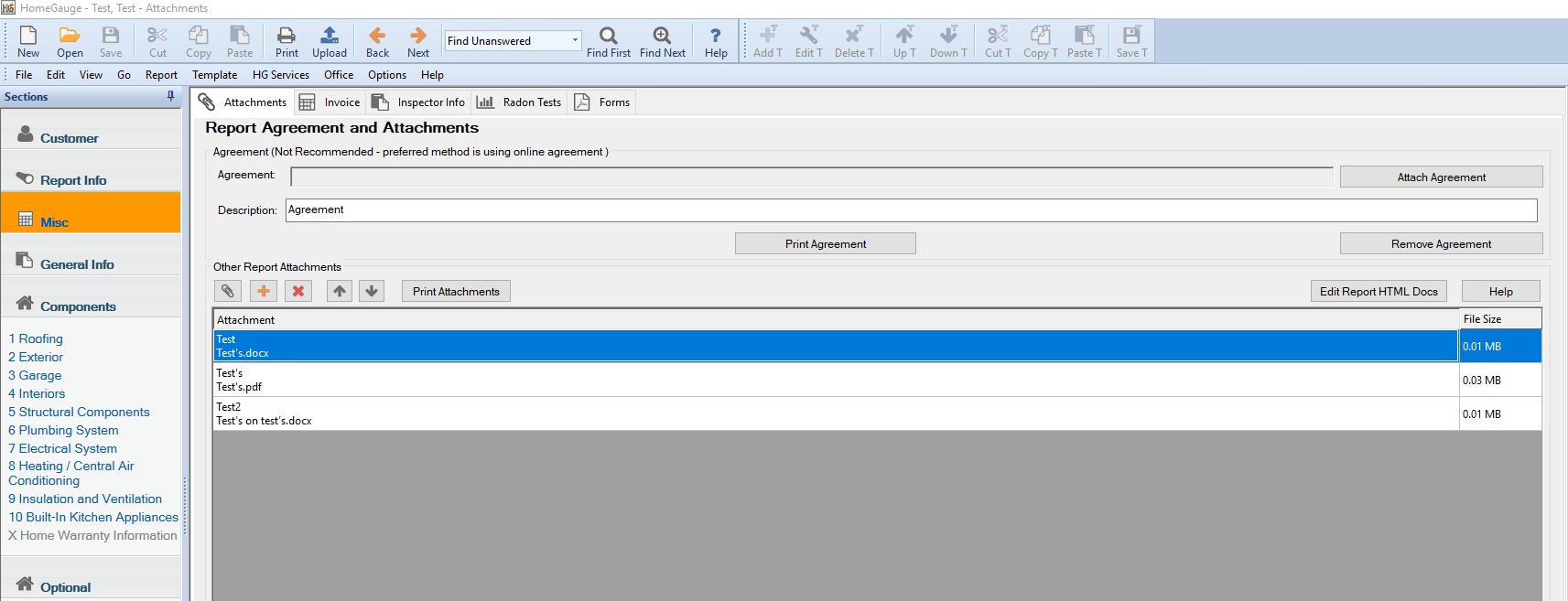Click the red X delete attachment icon
The width and height of the screenshot is (1568, 601).
[x=297, y=291]
